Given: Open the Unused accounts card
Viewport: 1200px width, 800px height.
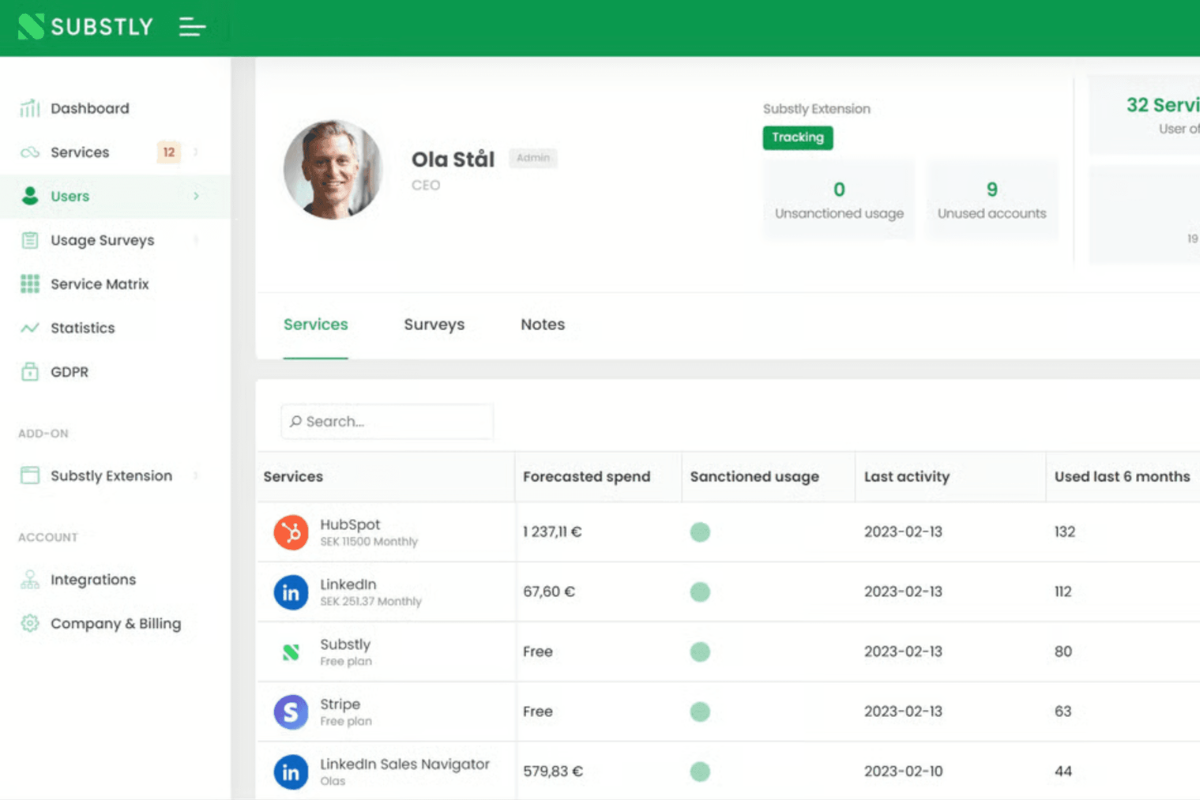Looking at the screenshot, I should tap(992, 199).
